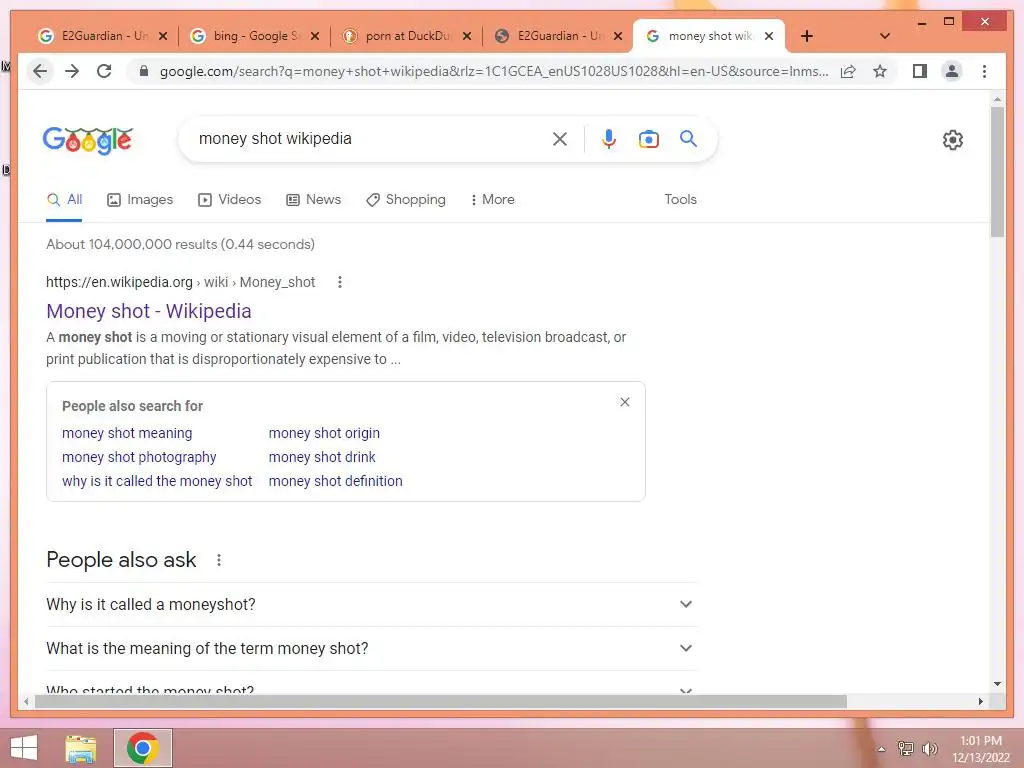Open the Chrome three-dot menu
Screen dimensions: 1024x768
pos(984,71)
